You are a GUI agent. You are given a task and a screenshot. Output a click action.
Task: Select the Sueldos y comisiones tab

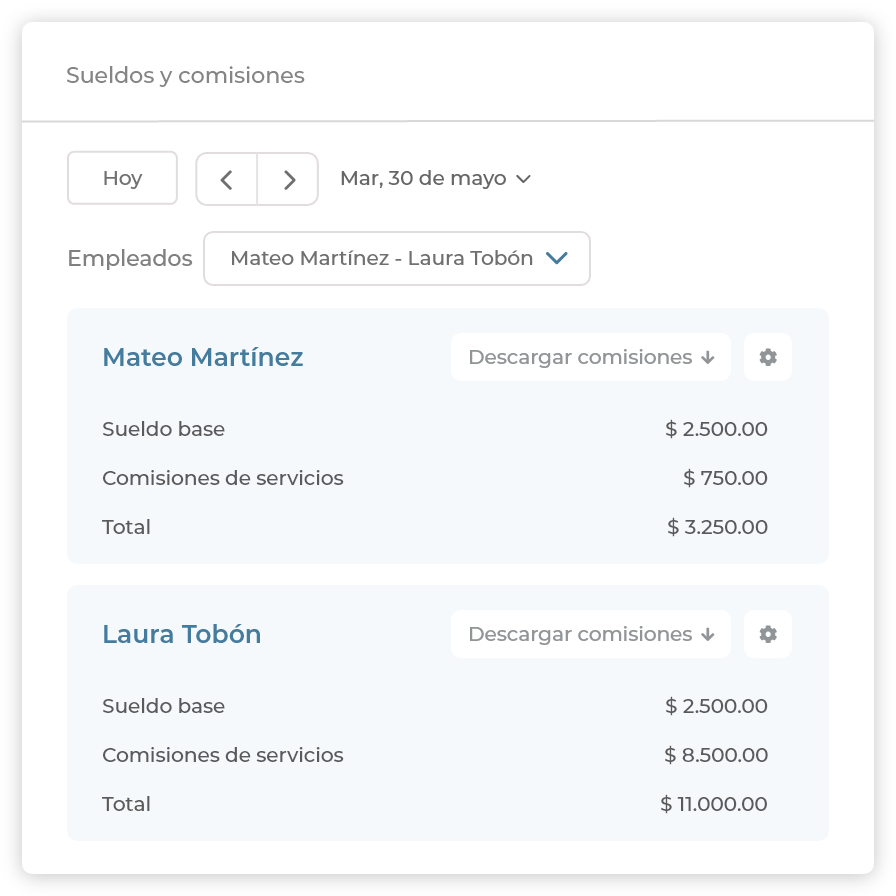click(x=185, y=76)
